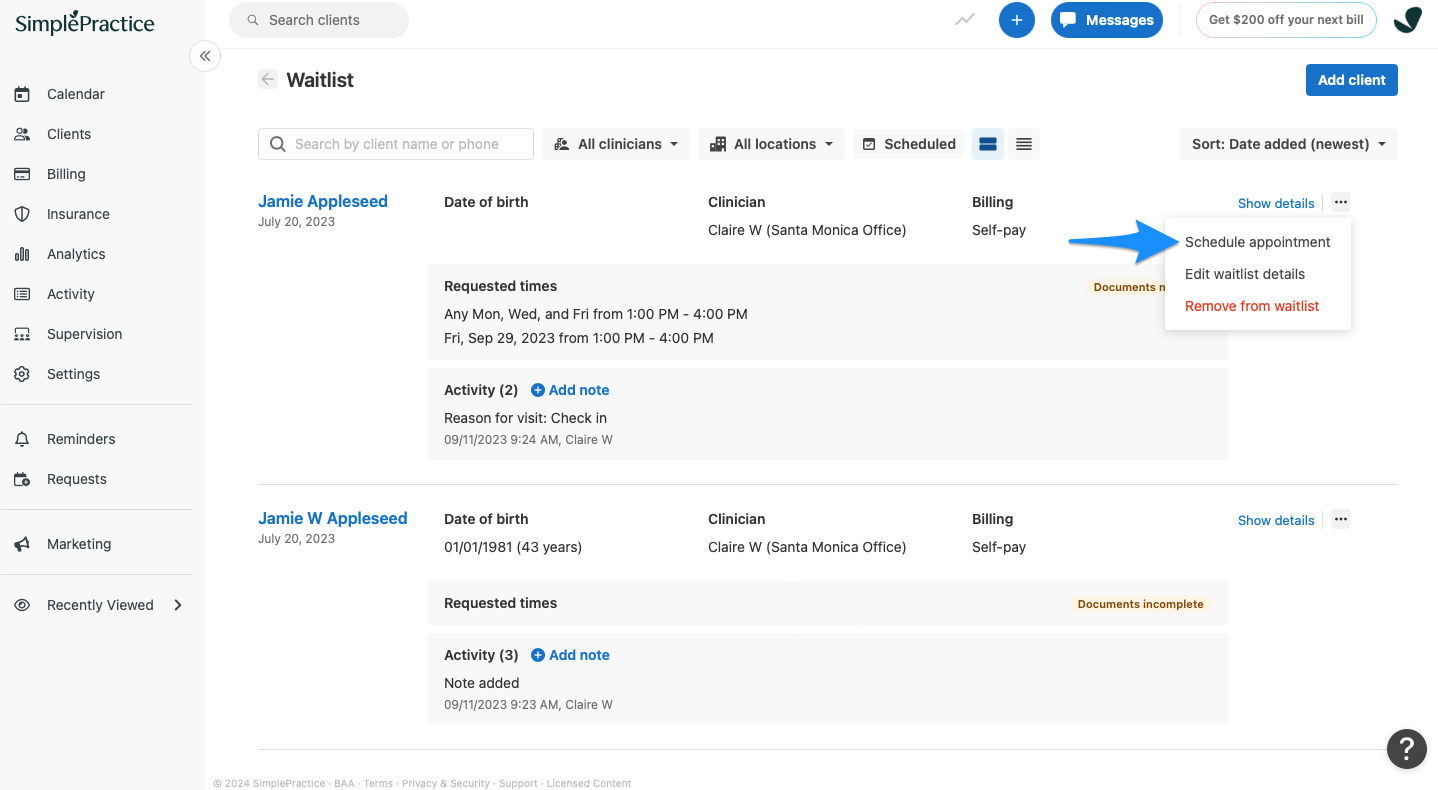Go to Insurance in the sidebar

point(78,214)
